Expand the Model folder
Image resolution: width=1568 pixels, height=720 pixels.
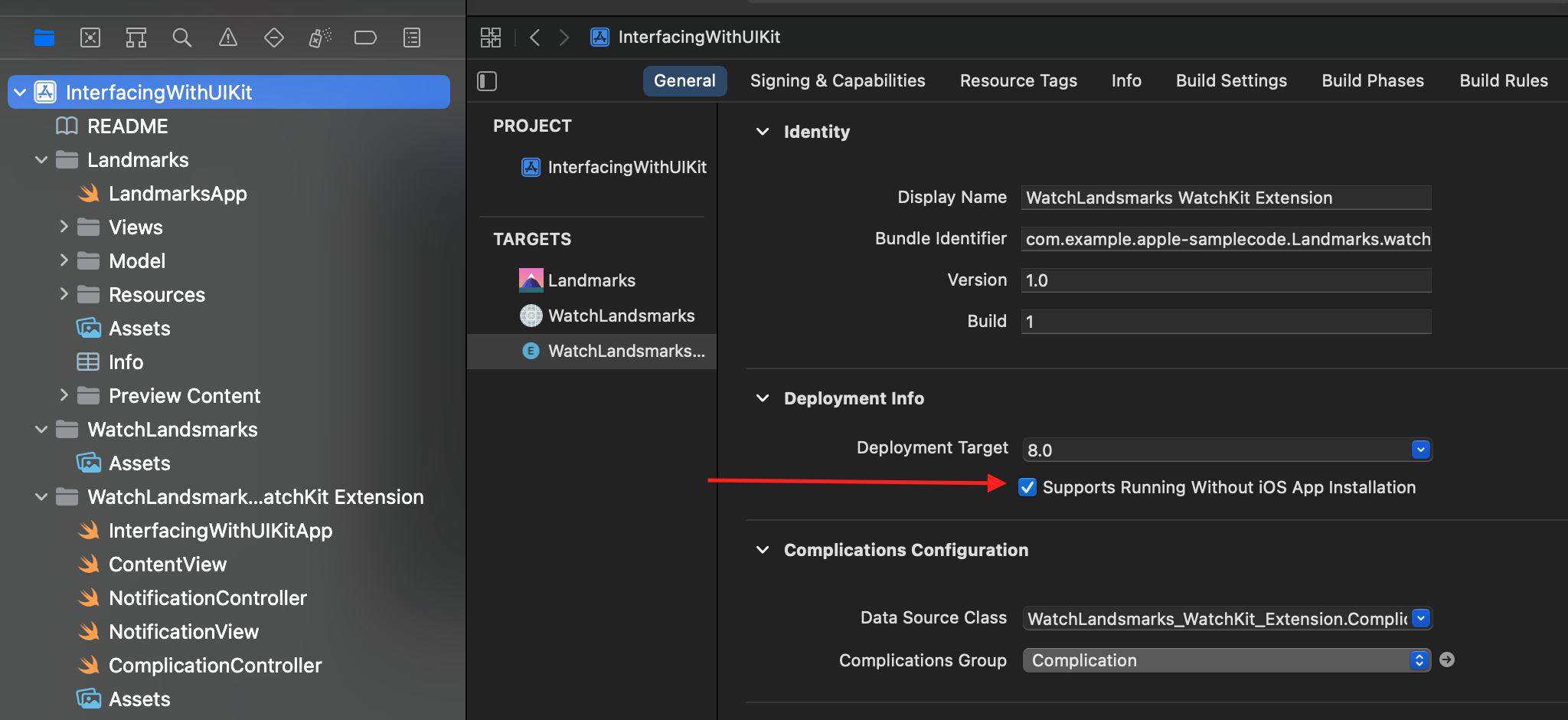point(64,260)
